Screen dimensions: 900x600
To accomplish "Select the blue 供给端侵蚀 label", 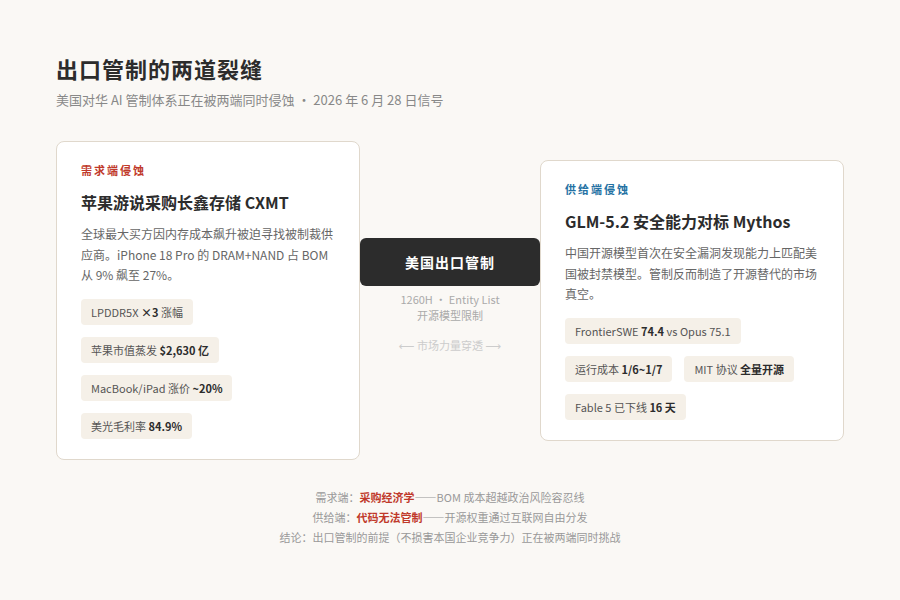I will [x=596, y=189].
